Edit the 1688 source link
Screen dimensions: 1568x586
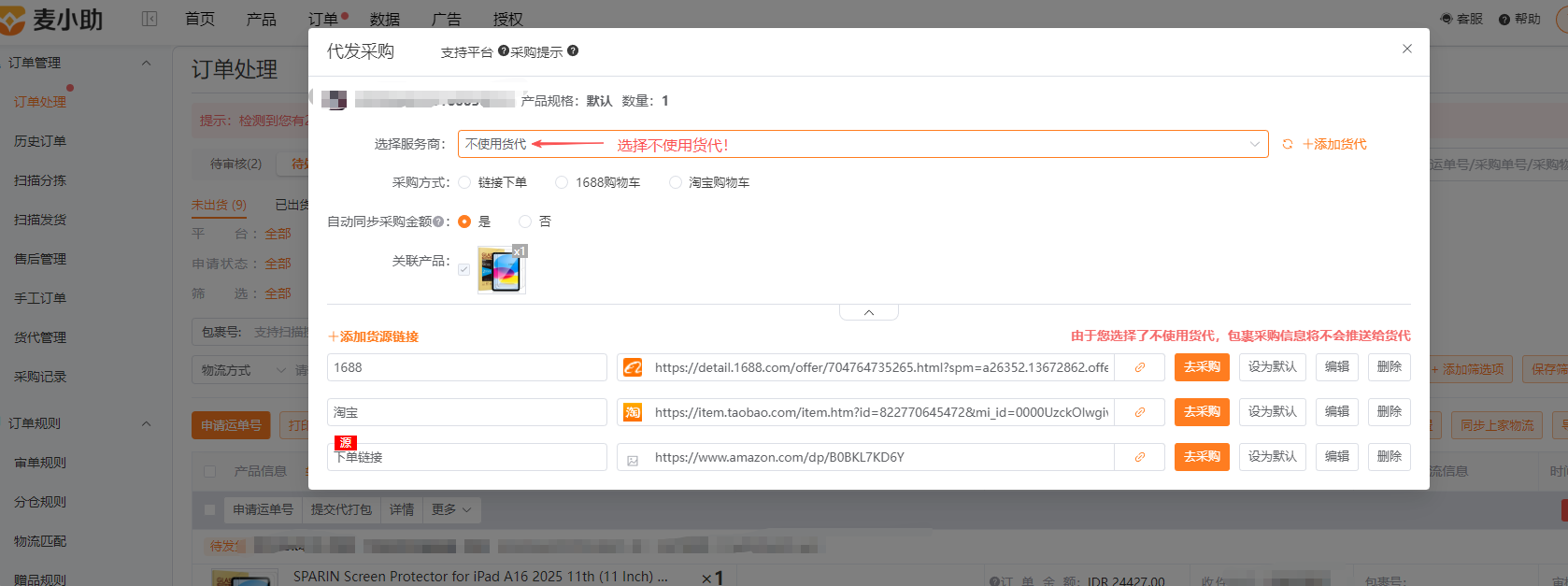(x=1337, y=367)
